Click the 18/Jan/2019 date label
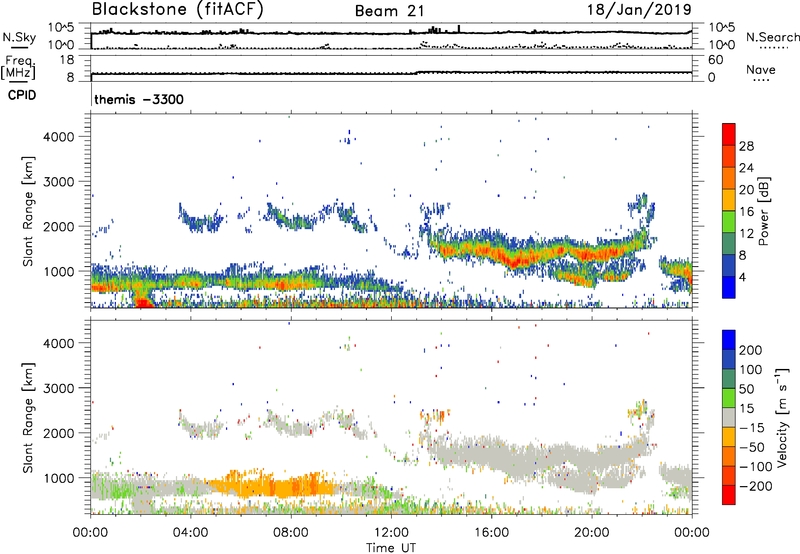The image size is (800, 554). point(639,10)
